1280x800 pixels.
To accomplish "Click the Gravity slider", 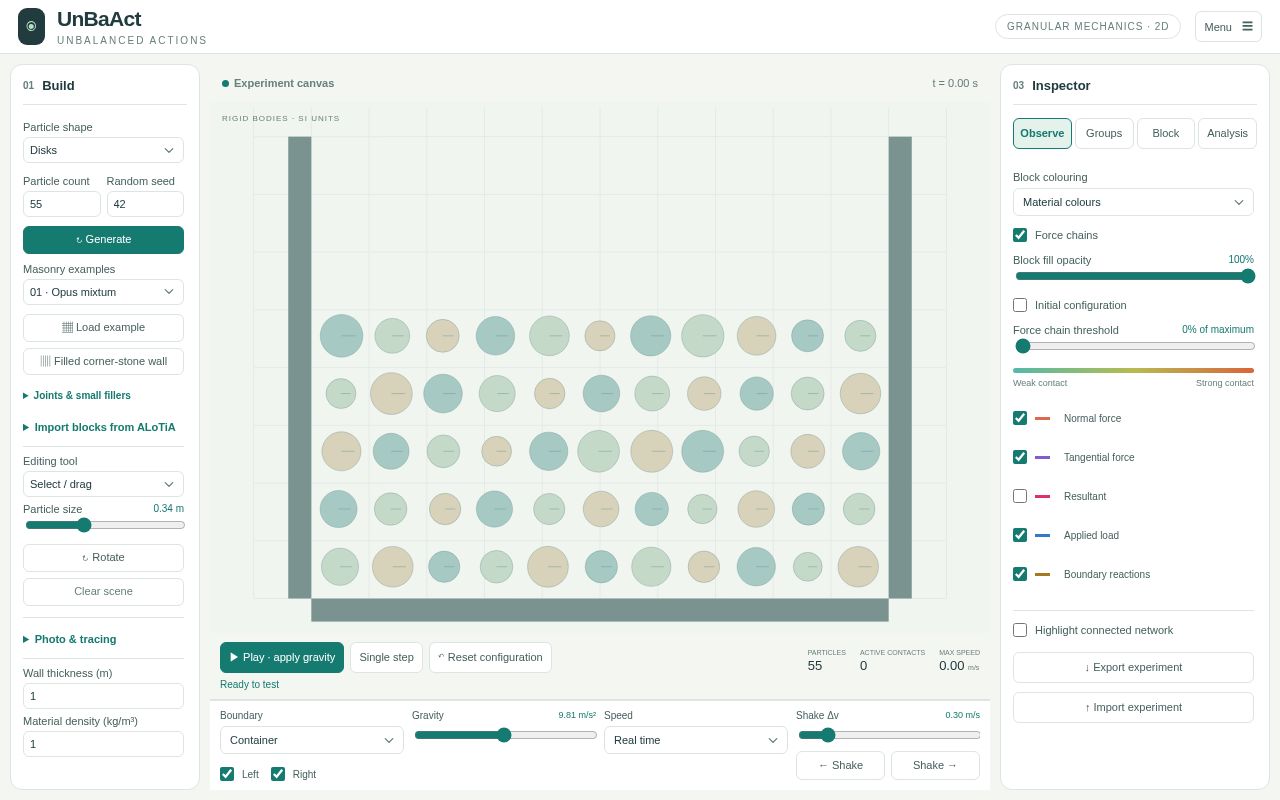I will coord(505,735).
